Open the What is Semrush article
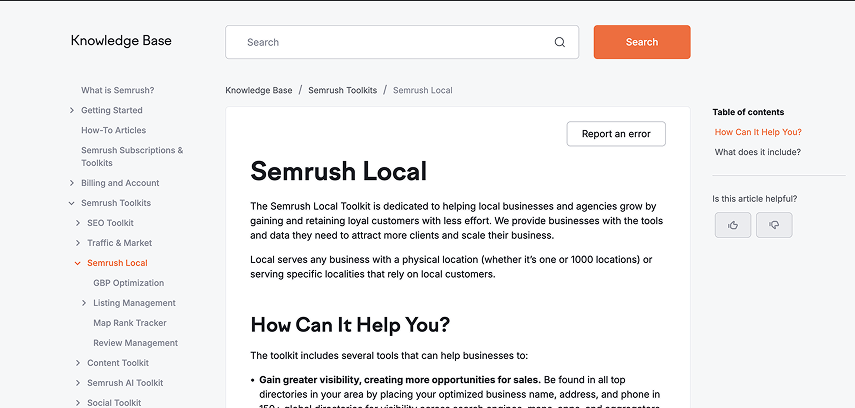This screenshot has width=855, height=408. [x=117, y=90]
